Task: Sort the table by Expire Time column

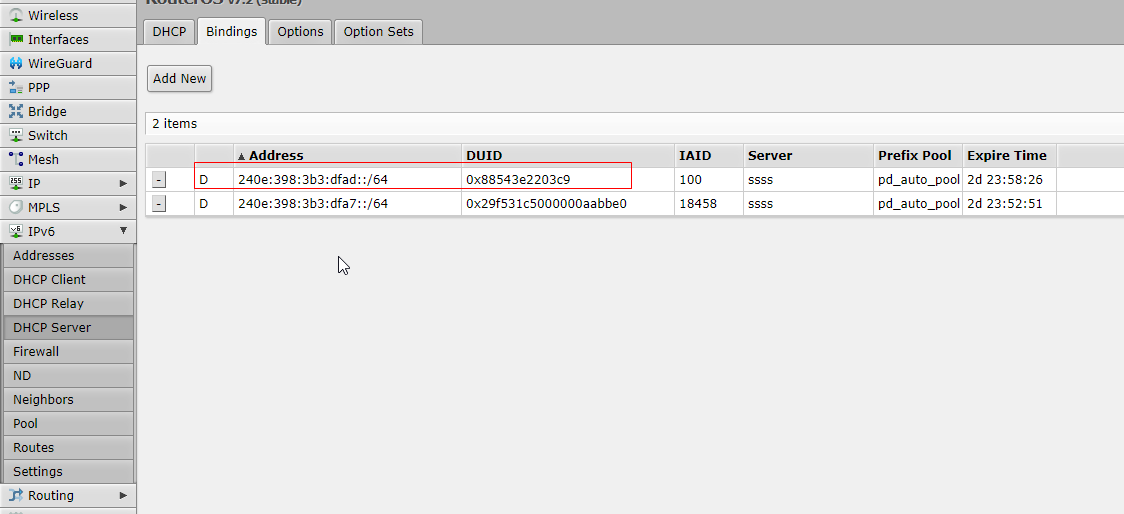Action: 1006,155
